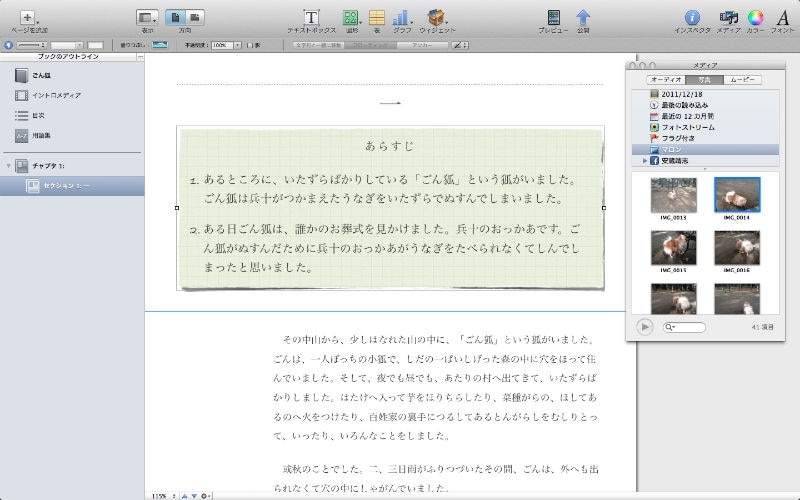The width and height of the screenshot is (800, 500).
Task: Switch to portrait orientation button
Action: [175, 17]
